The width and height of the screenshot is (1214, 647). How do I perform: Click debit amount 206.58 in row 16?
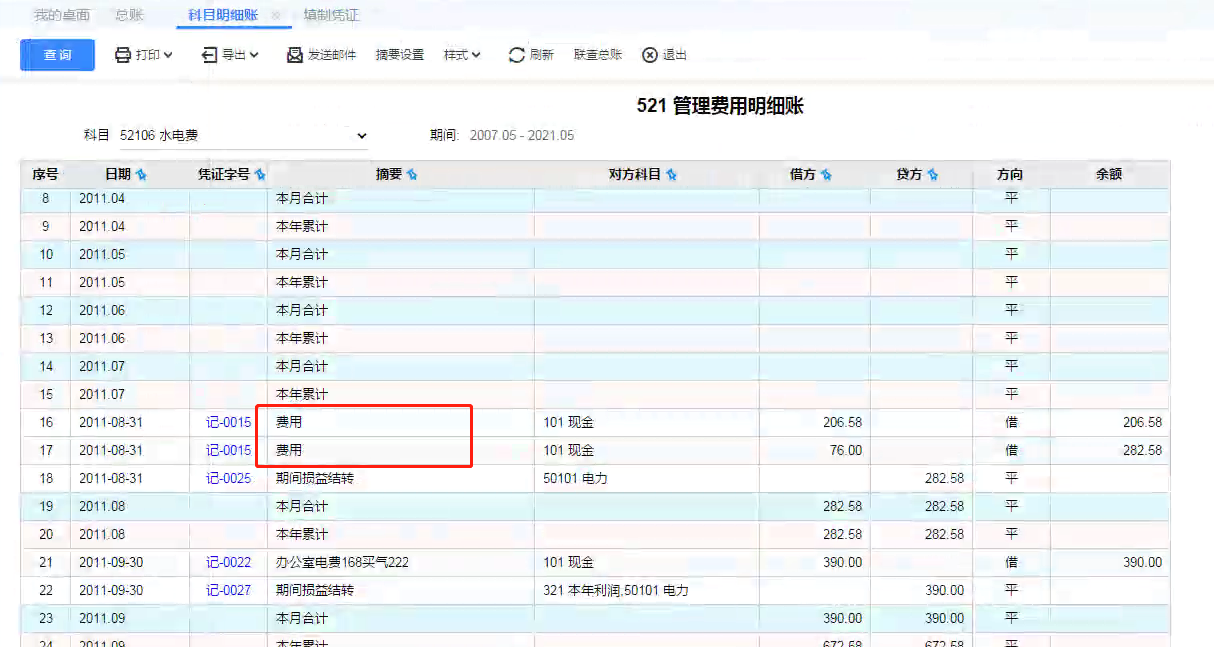point(842,423)
